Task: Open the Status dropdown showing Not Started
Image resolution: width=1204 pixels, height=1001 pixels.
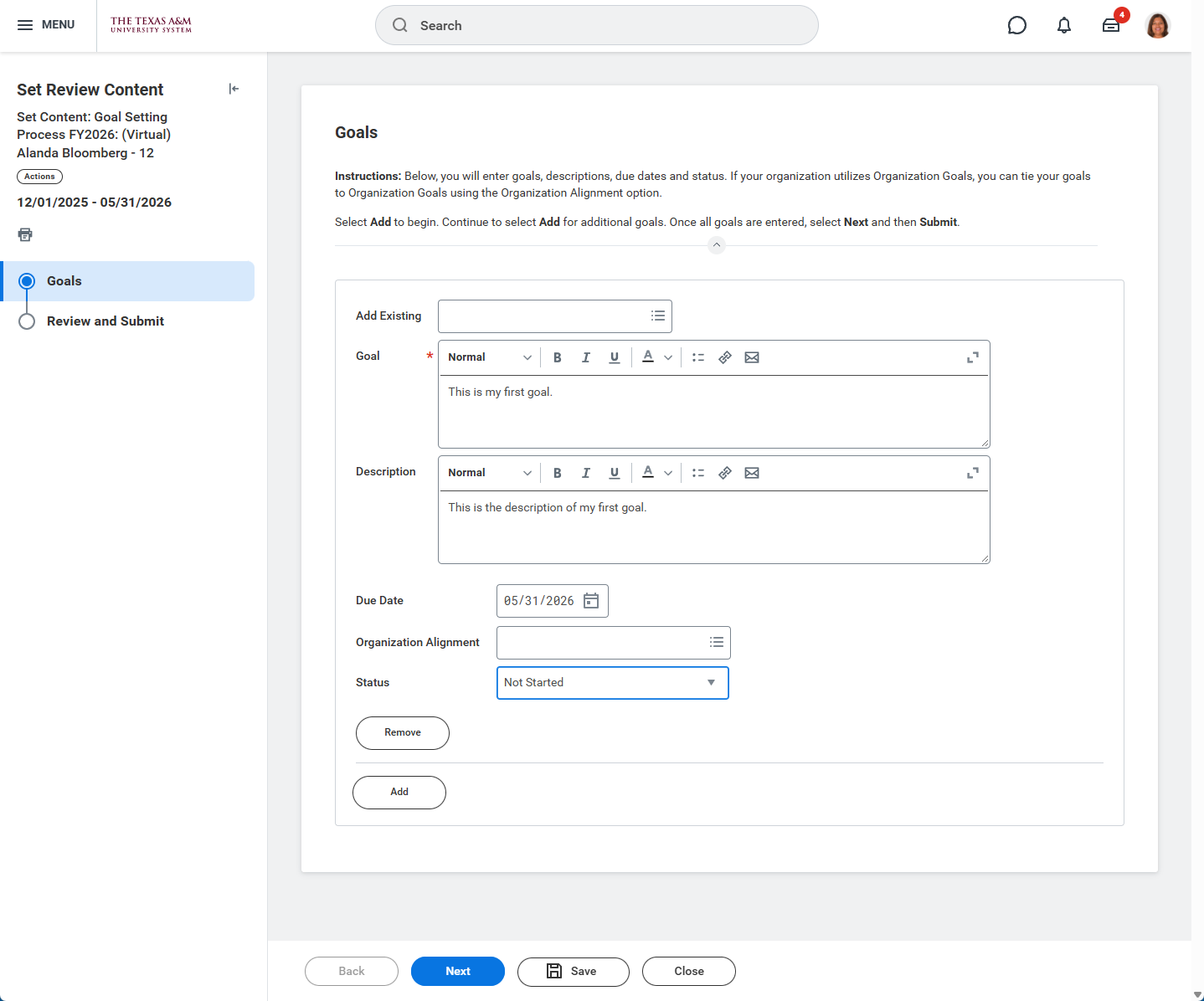Action: pos(612,683)
